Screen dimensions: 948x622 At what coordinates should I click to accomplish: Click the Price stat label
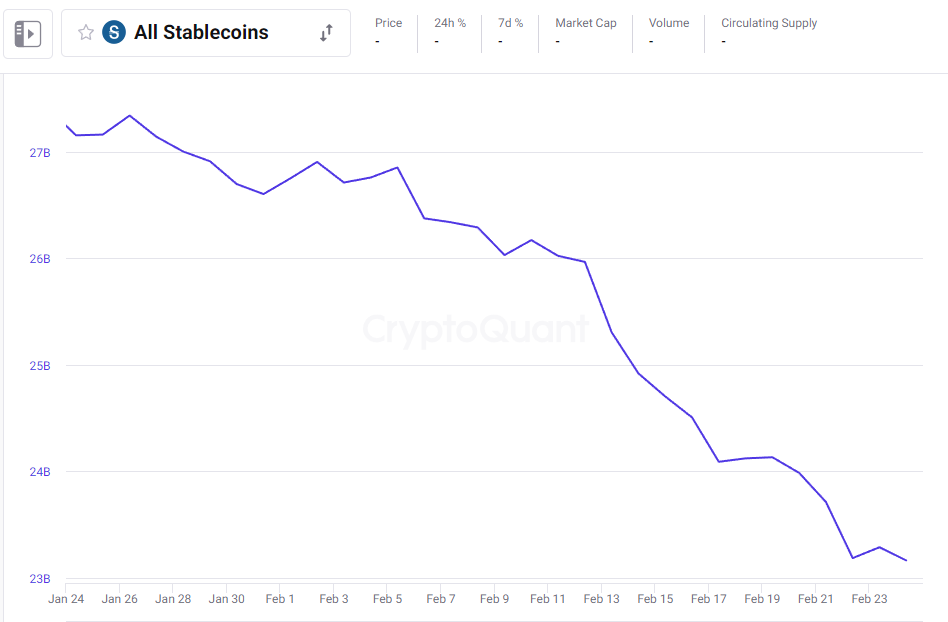pyautogui.click(x=388, y=23)
